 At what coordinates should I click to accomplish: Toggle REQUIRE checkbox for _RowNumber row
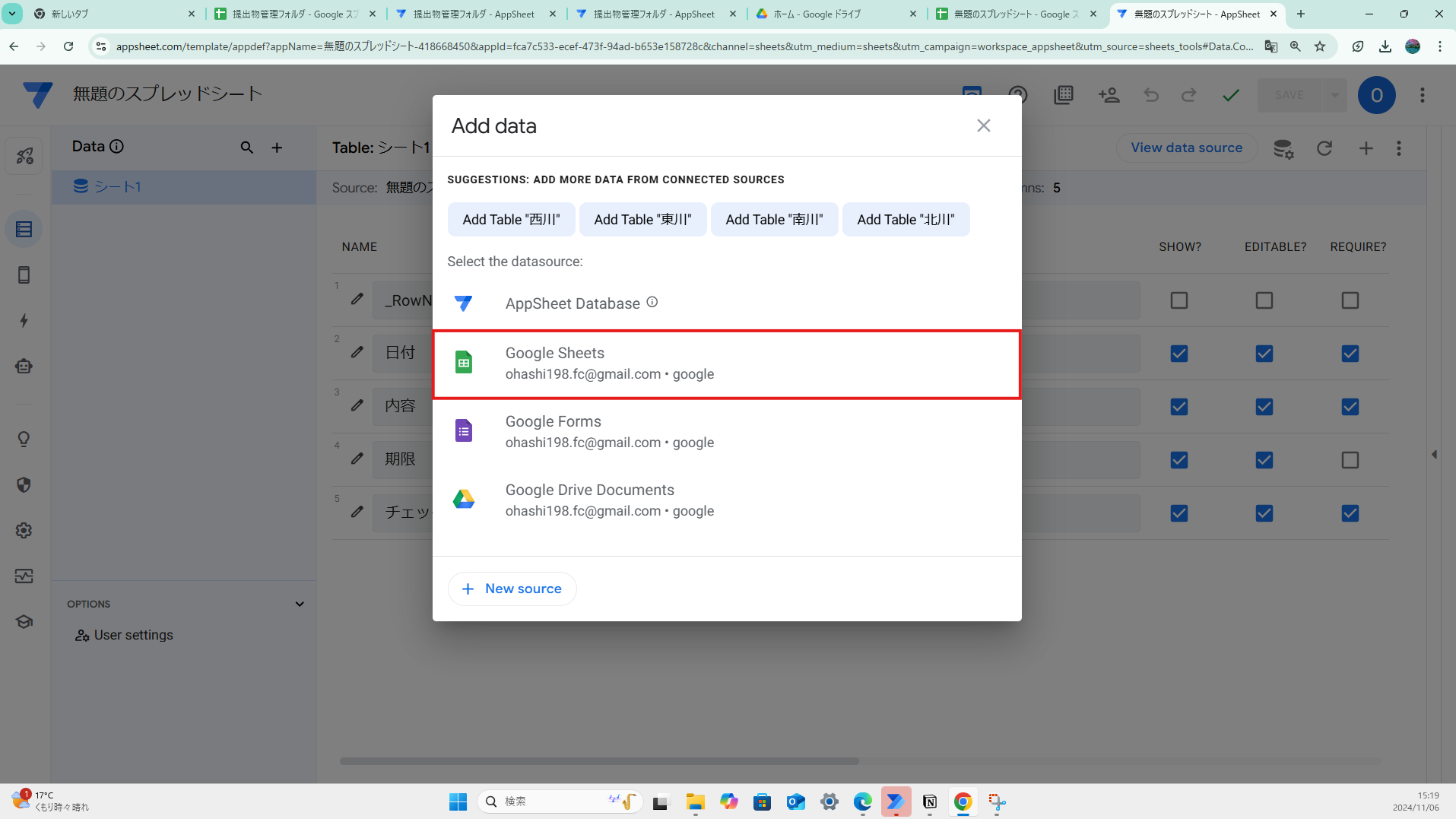pos(1350,300)
